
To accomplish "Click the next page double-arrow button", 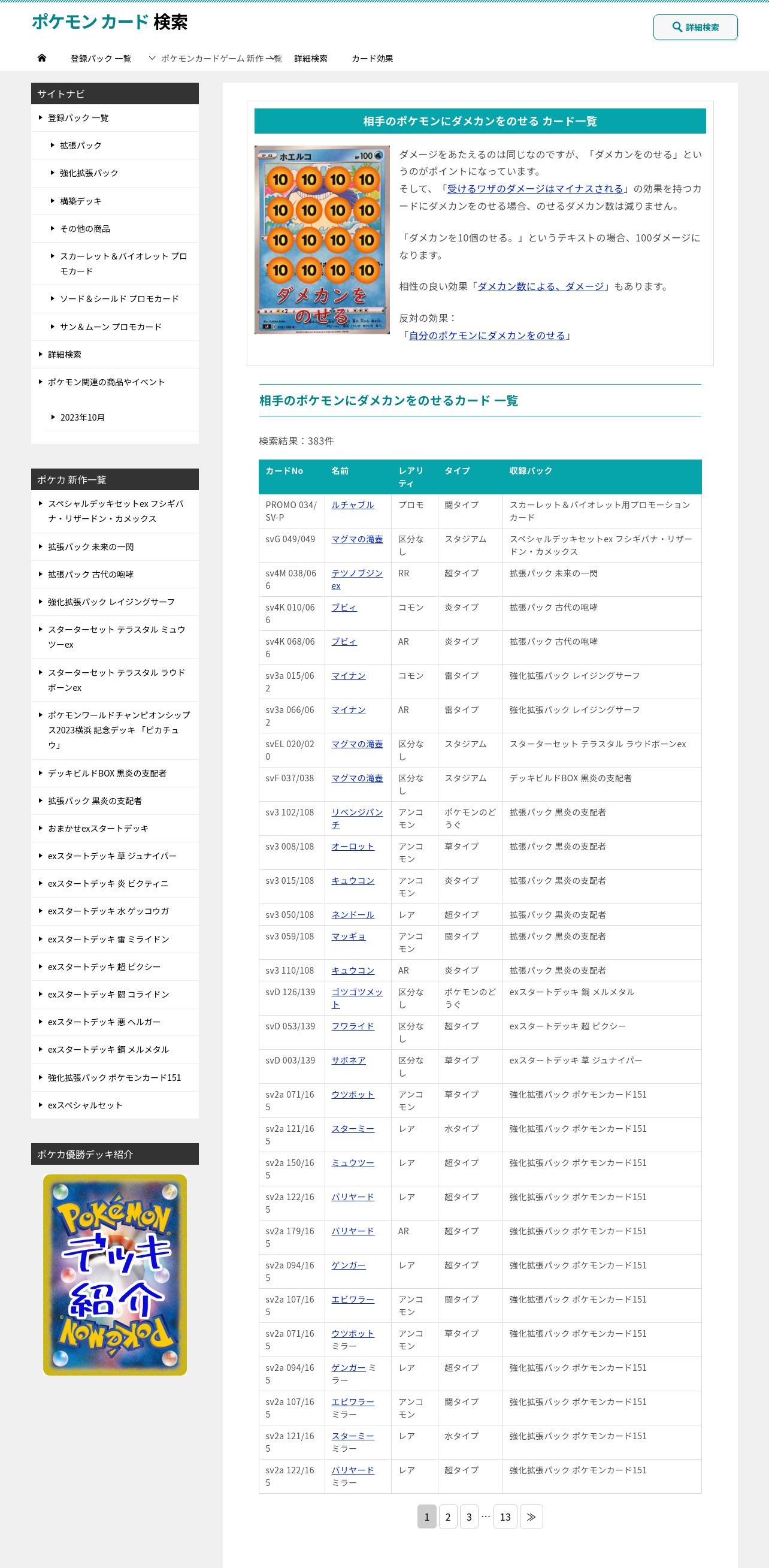I will coord(531,1516).
